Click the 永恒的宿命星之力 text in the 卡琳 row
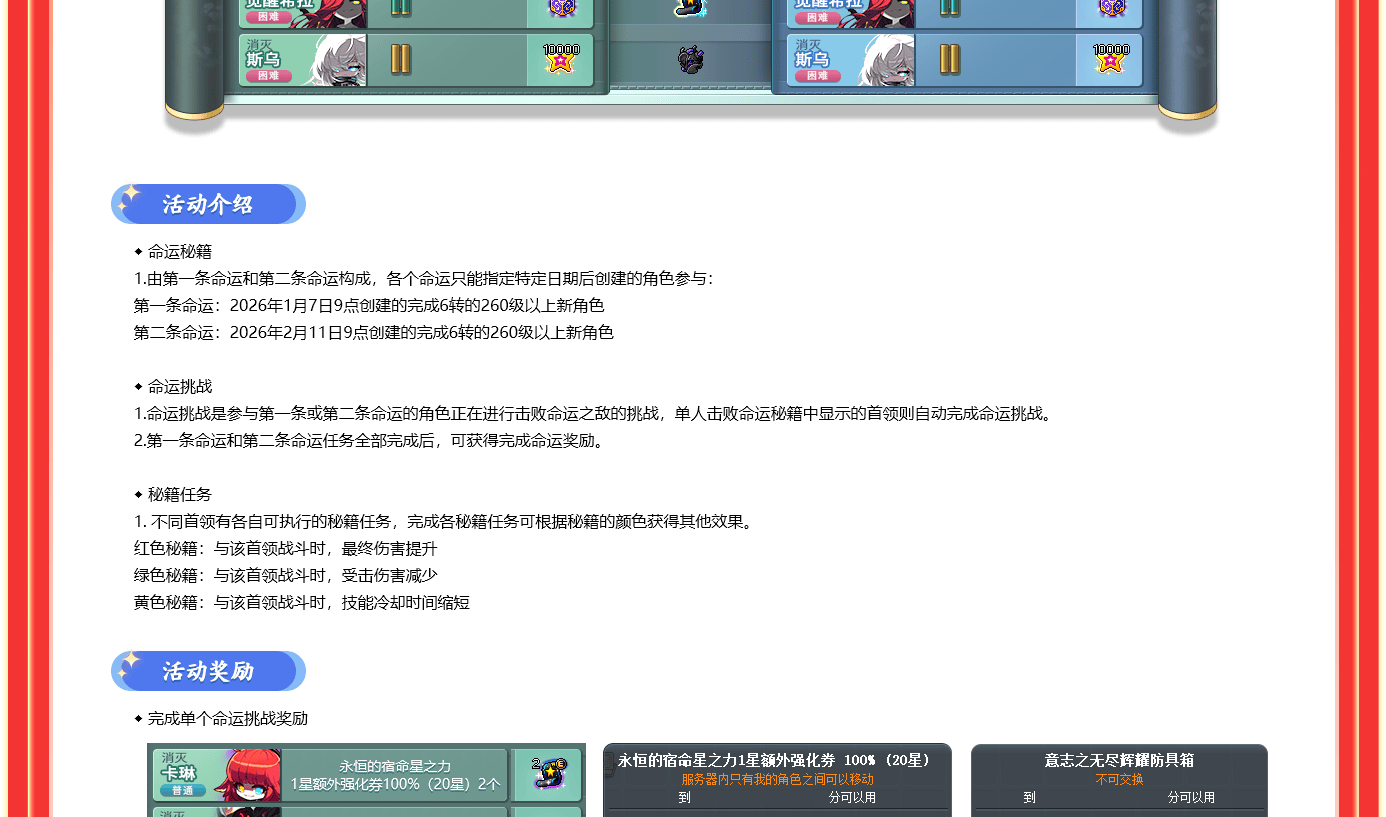Viewport: 1386px width, 817px height. (395, 766)
